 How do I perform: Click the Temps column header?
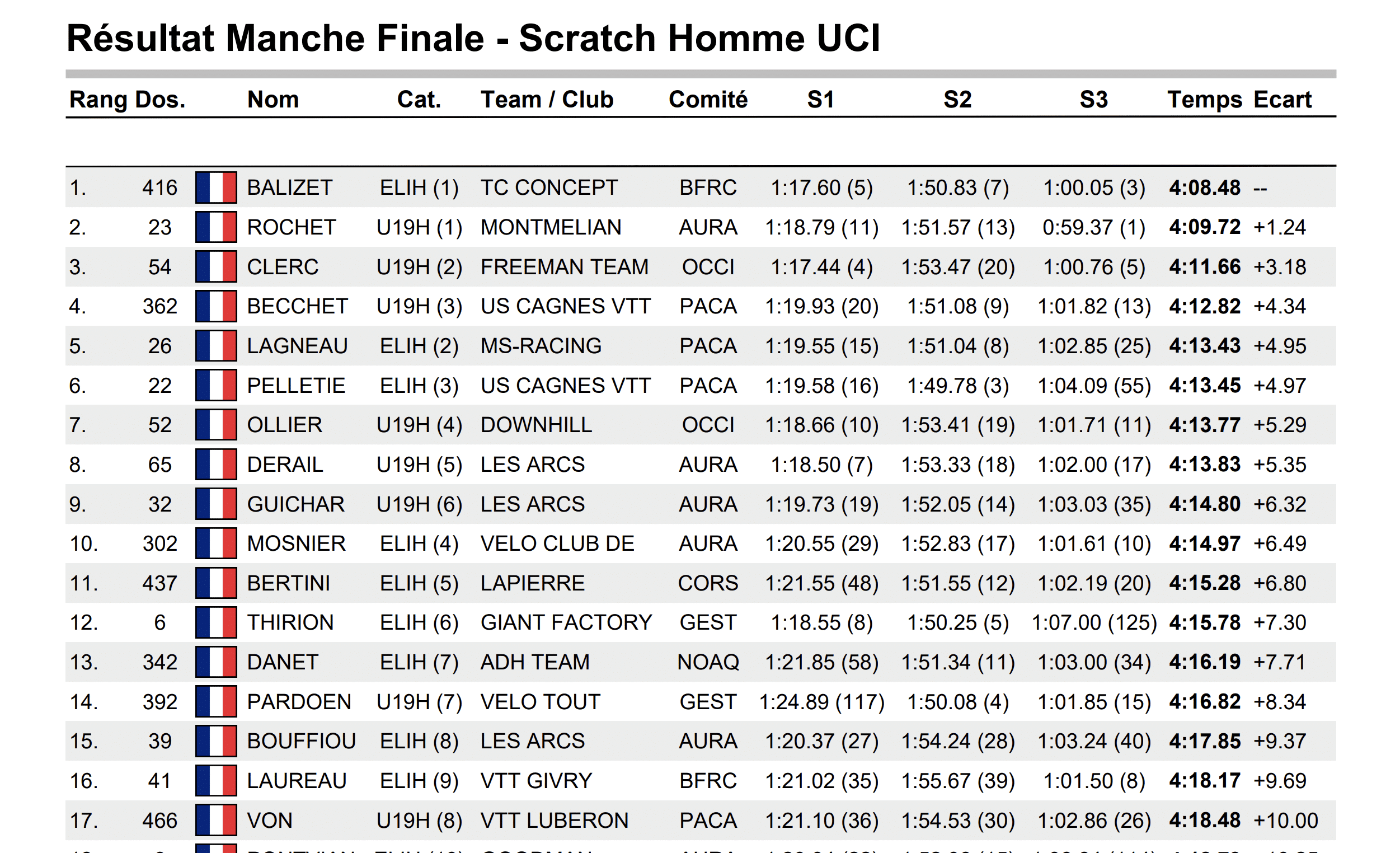coord(1205,100)
